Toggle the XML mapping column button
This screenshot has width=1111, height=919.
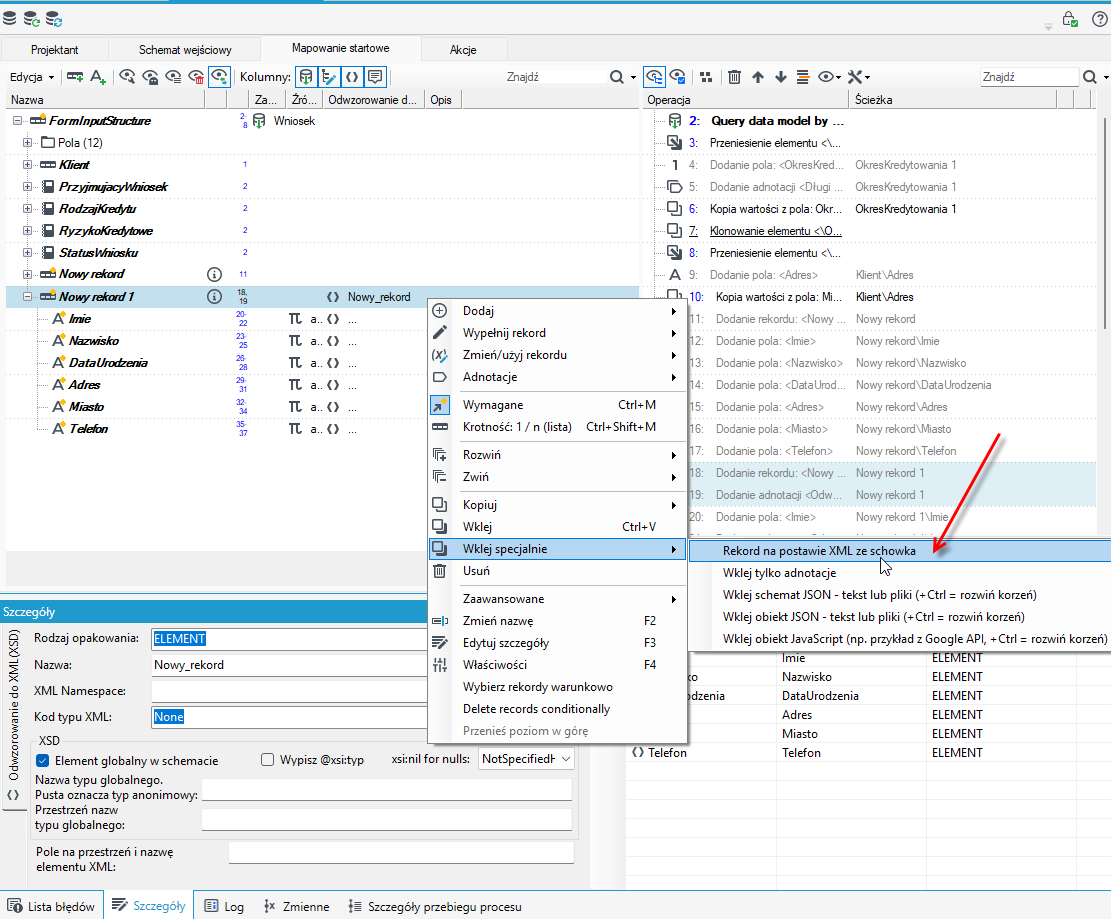(352, 77)
